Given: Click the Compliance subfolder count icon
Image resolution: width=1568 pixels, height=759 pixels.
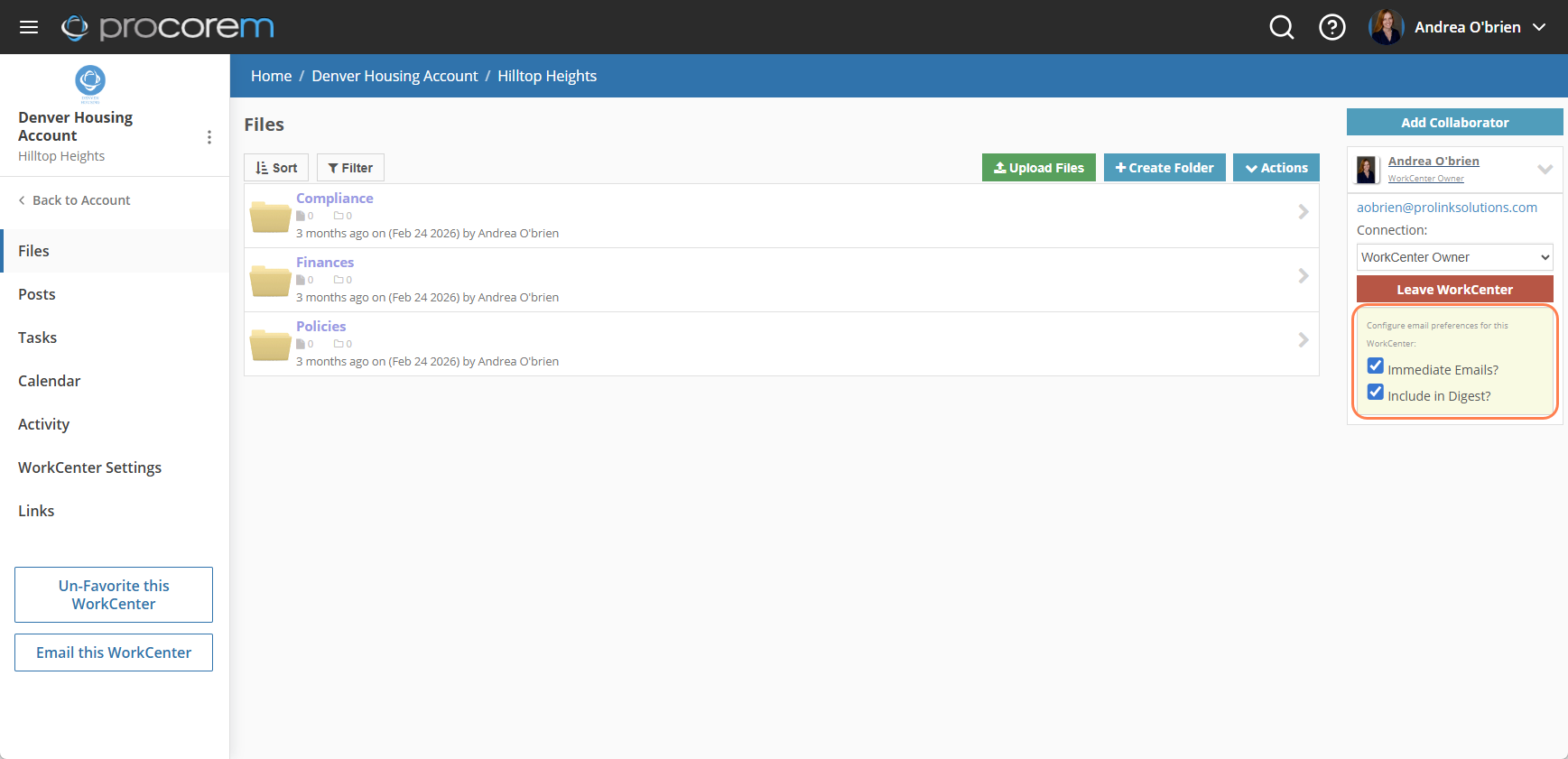Looking at the screenshot, I should [339, 216].
